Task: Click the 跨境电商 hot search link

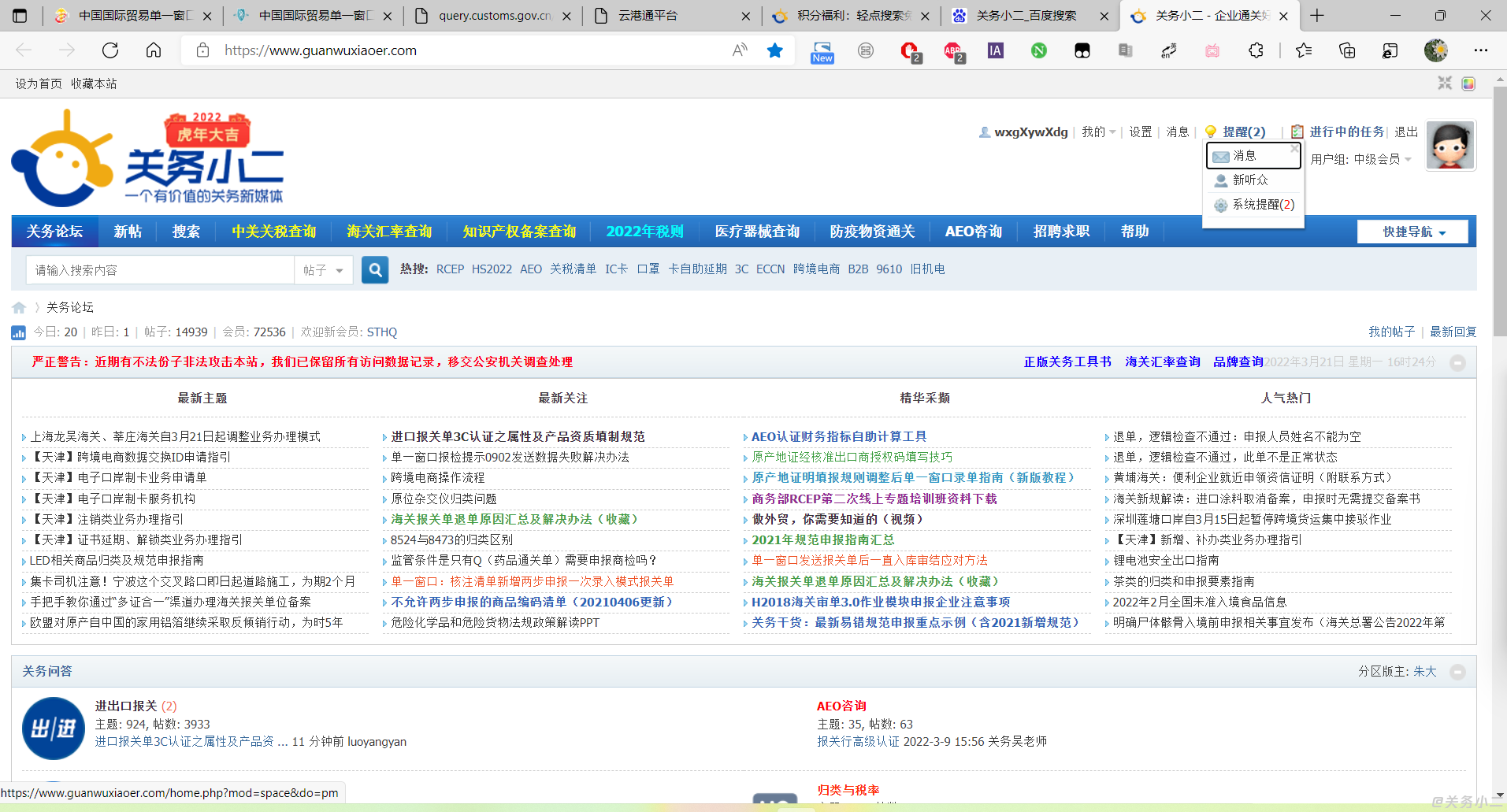Action: (816, 269)
